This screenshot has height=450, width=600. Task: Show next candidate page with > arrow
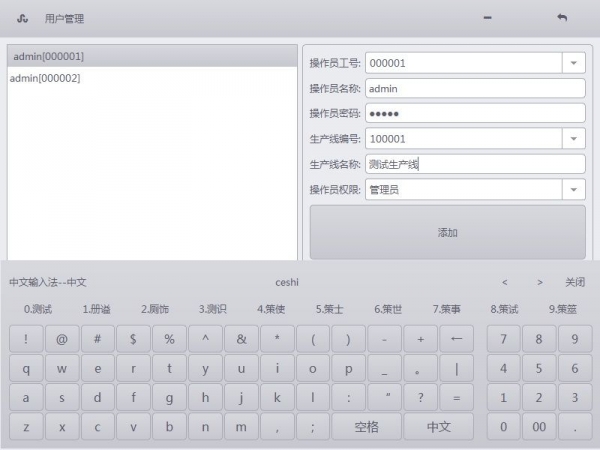coord(540,282)
